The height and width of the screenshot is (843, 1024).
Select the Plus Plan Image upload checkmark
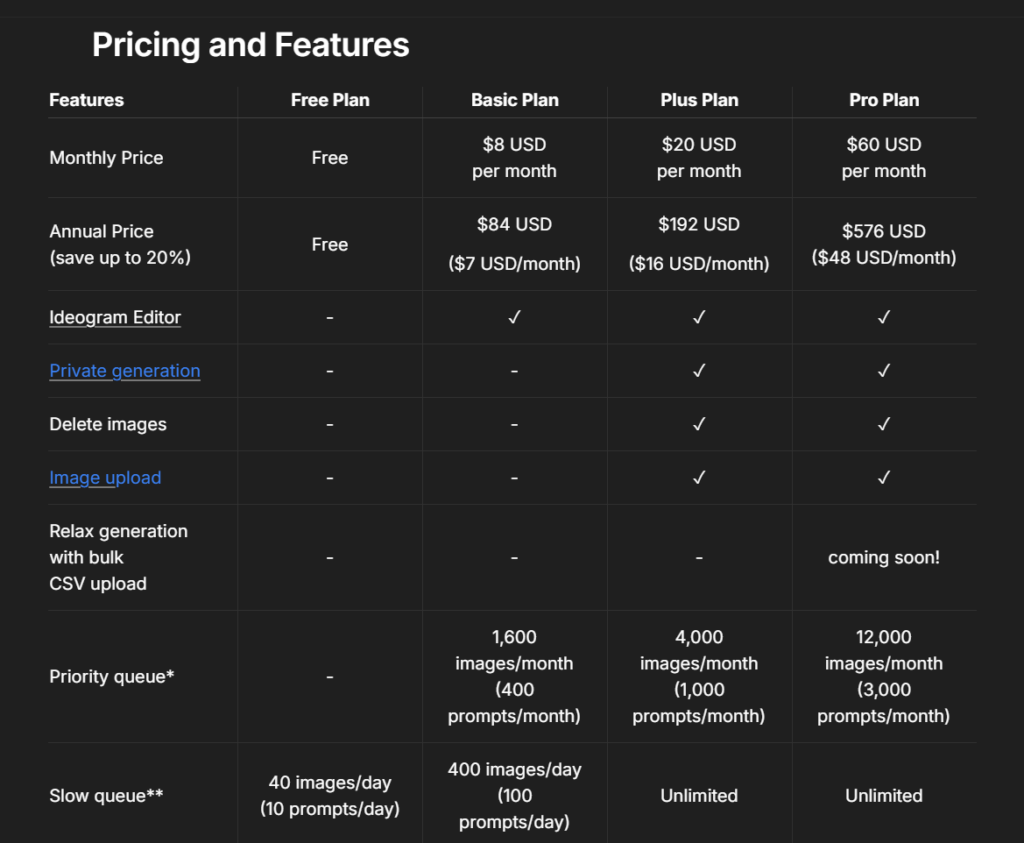(699, 477)
